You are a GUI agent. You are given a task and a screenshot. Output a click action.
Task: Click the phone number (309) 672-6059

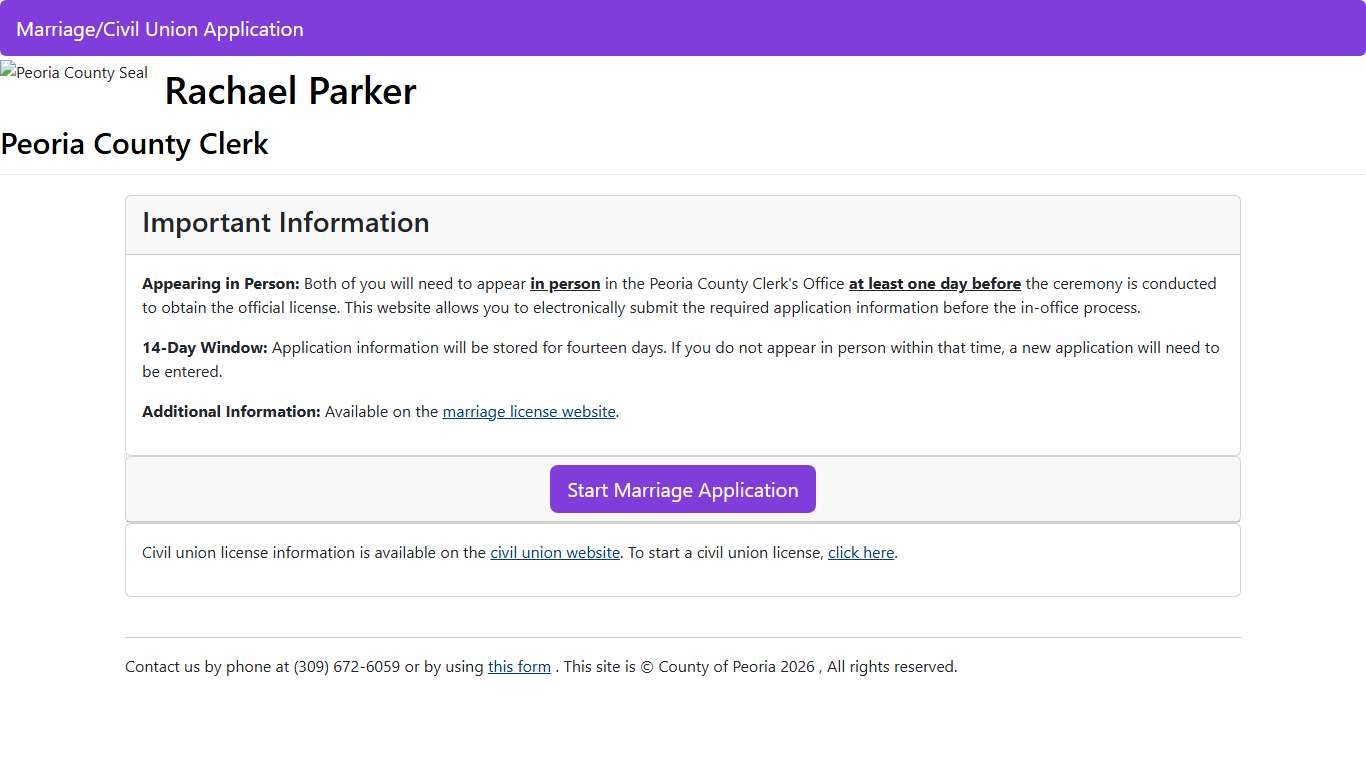pos(347,667)
